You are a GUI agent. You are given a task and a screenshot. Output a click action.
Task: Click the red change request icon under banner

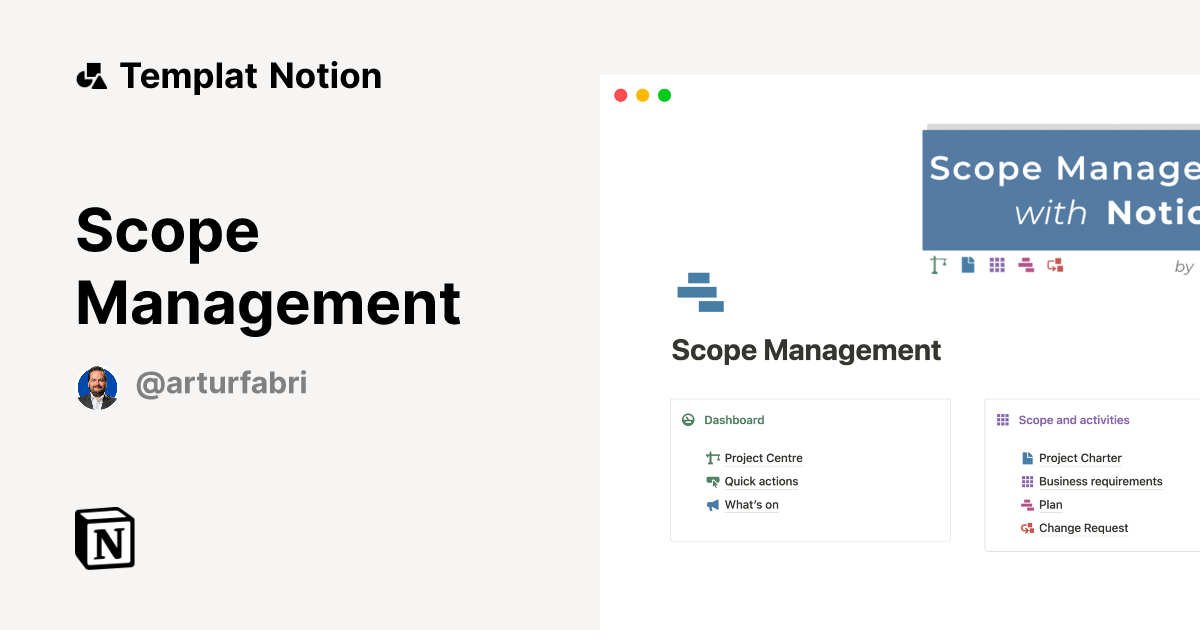pos(1055,265)
